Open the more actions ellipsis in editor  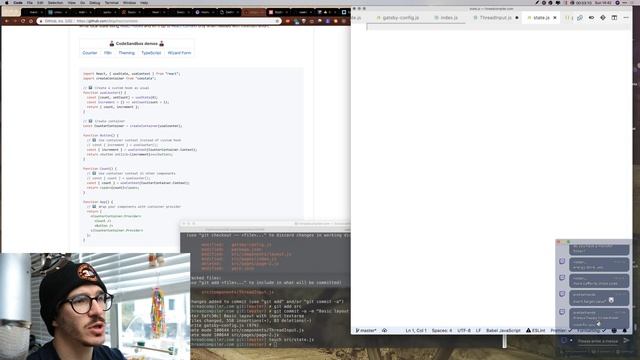click(x=626, y=18)
